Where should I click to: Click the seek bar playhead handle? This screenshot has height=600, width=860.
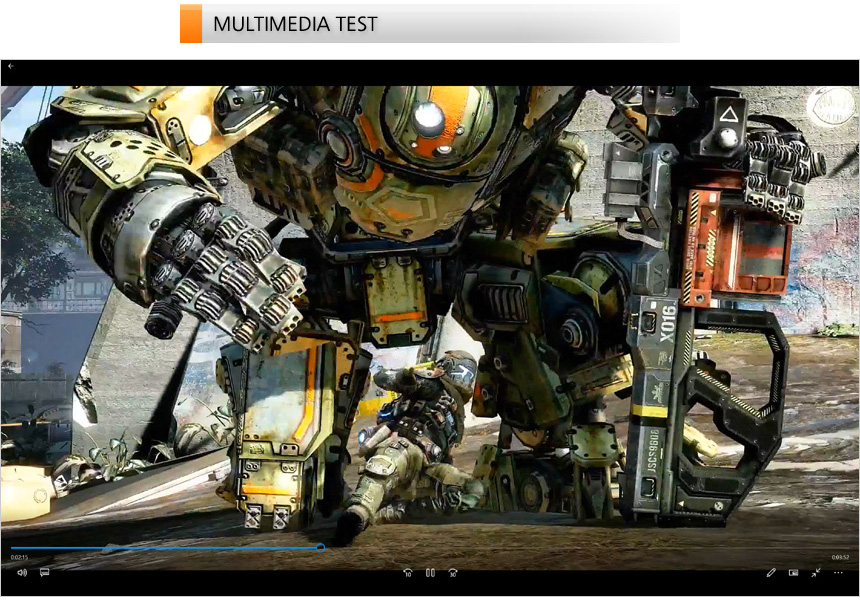320,547
